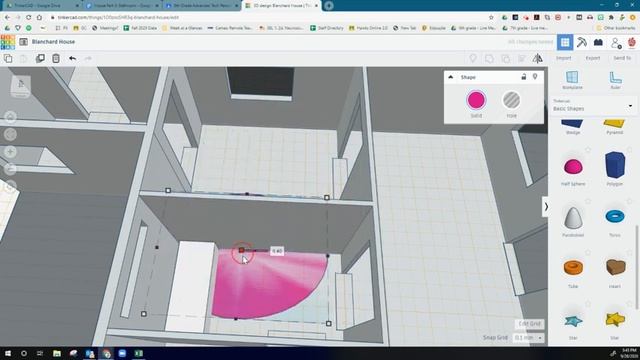Select the Ruler tool
Screen dimensions: 640x360
pyautogui.click(x=615, y=80)
